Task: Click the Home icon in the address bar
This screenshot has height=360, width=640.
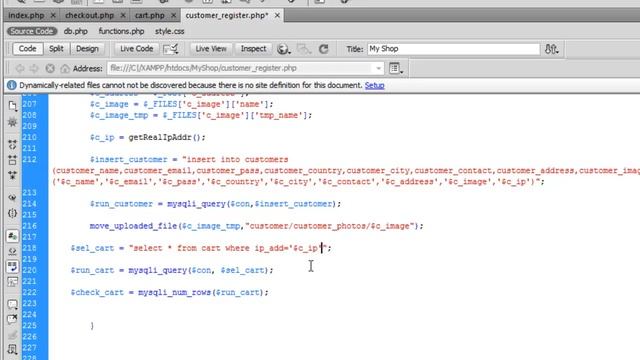Action: [x=64, y=69]
